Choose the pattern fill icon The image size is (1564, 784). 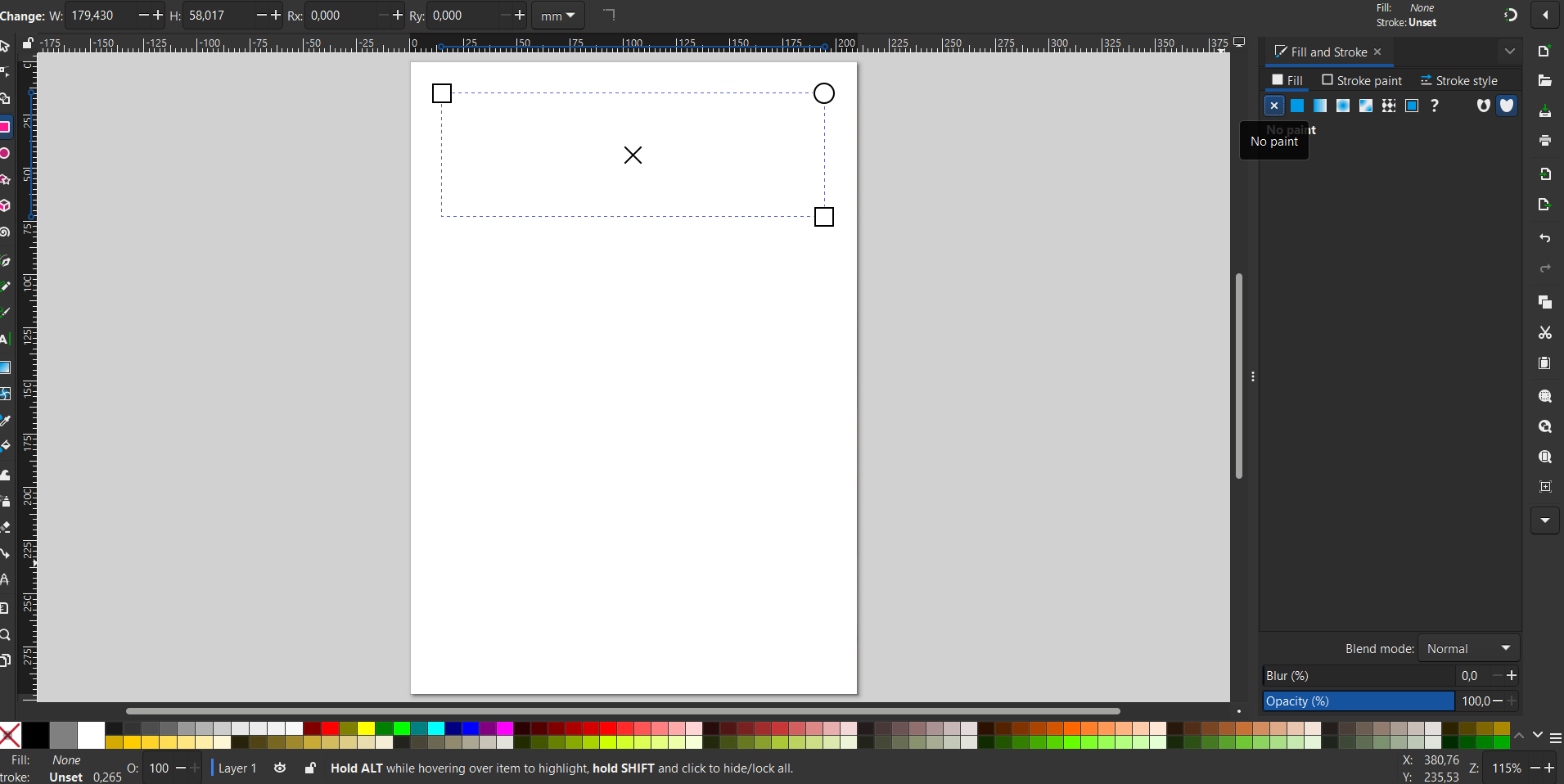(x=1389, y=106)
